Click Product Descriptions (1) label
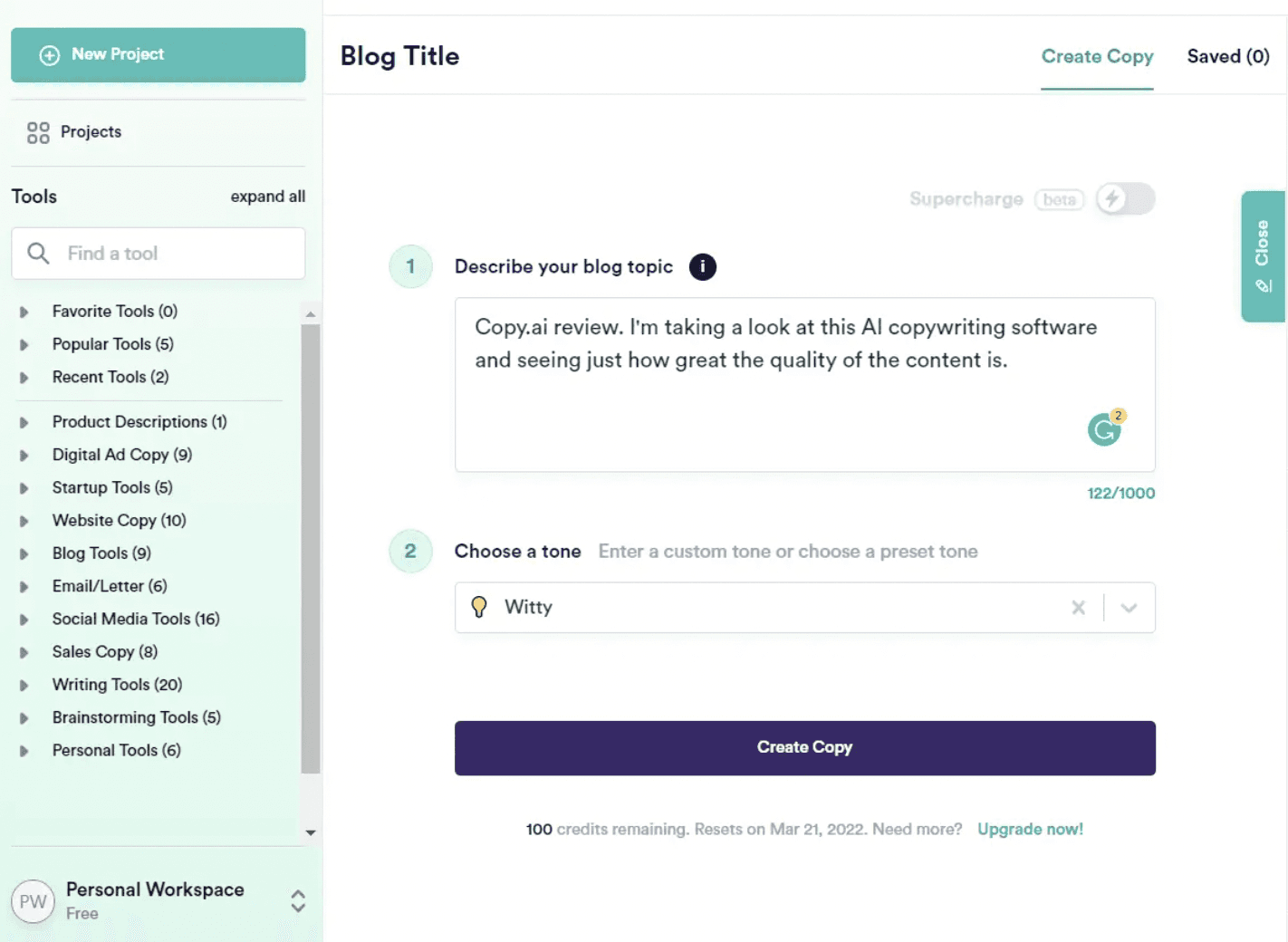The width and height of the screenshot is (1288, 942). pyautogui.click(x=139, y=422)
